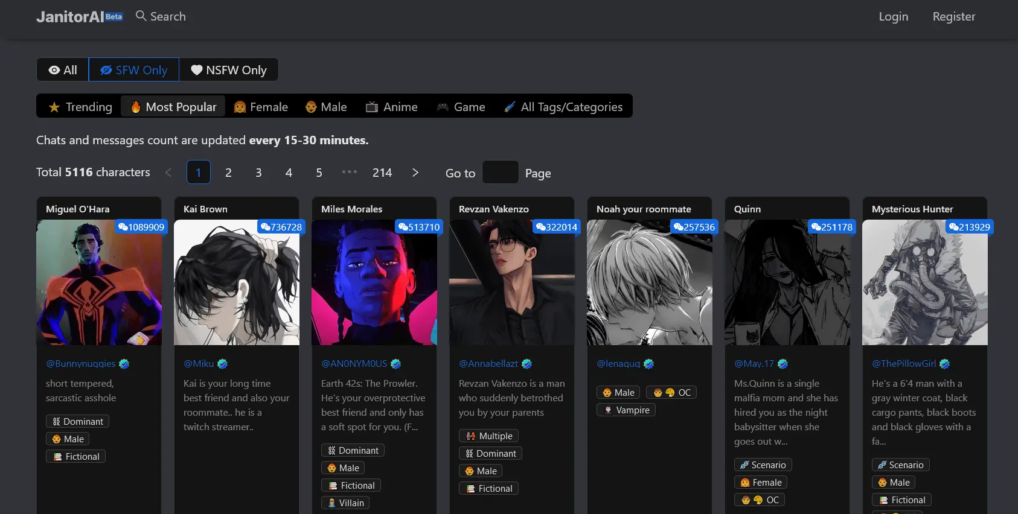This screenshot has height=514, width=1018.
Task: Select the Game controller category
Action: pyautogui.click(x=460, y=107)
